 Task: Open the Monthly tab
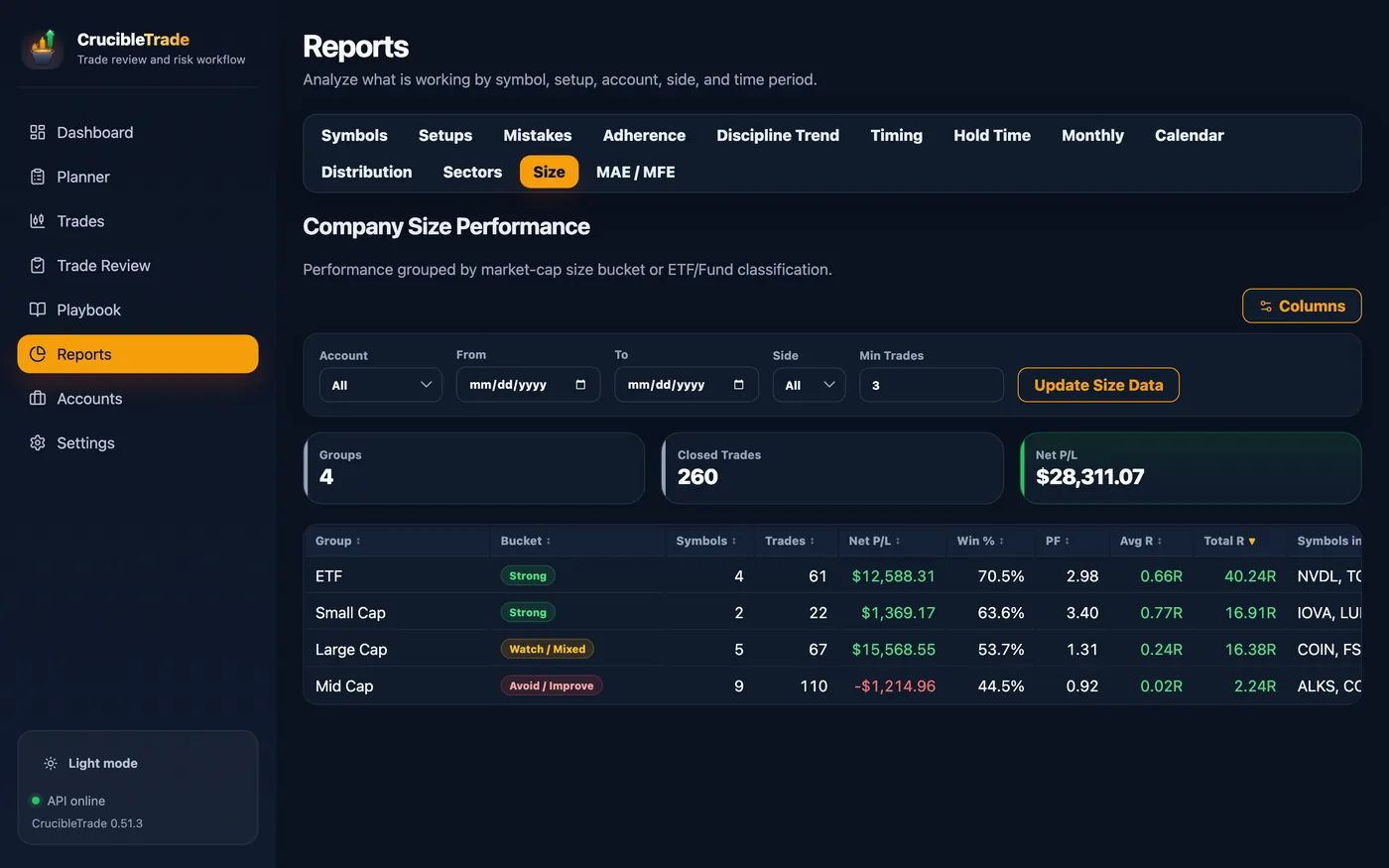click(x=1092, y=135)
